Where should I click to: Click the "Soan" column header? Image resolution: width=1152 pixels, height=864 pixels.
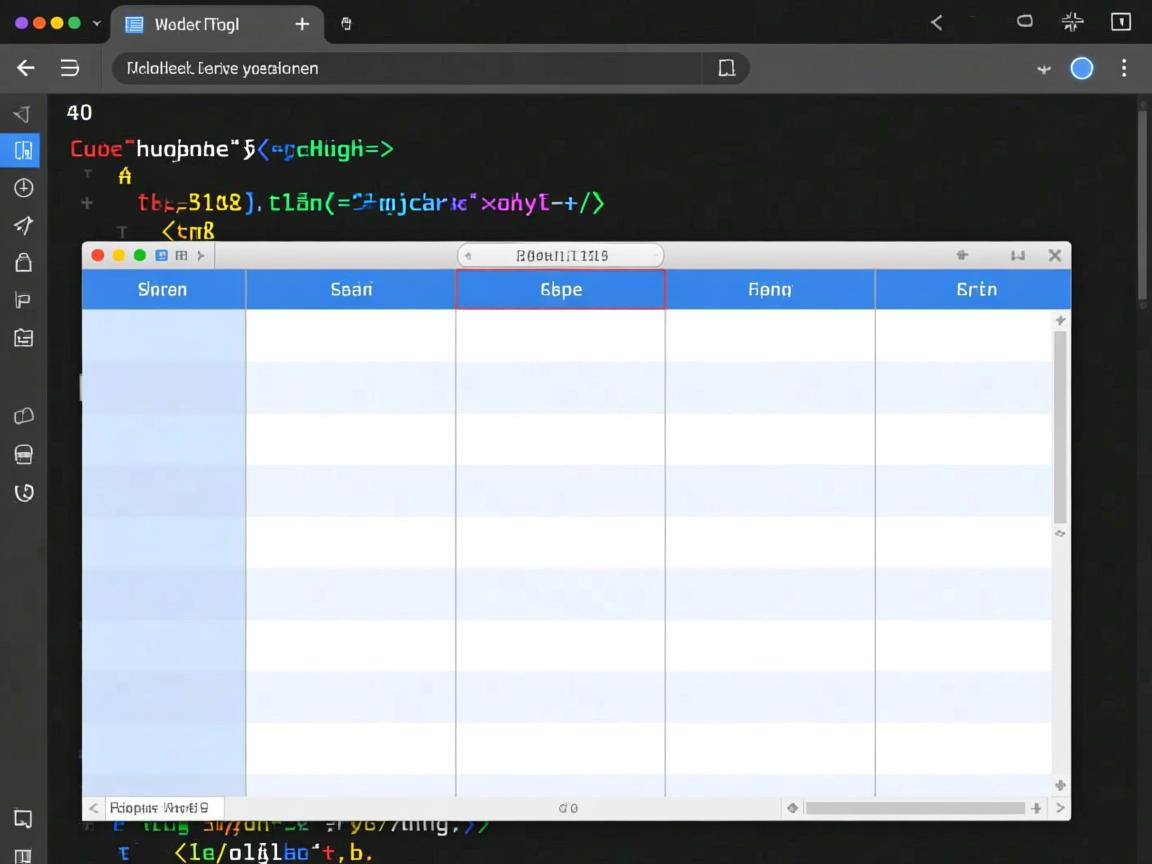click(351, 289)
